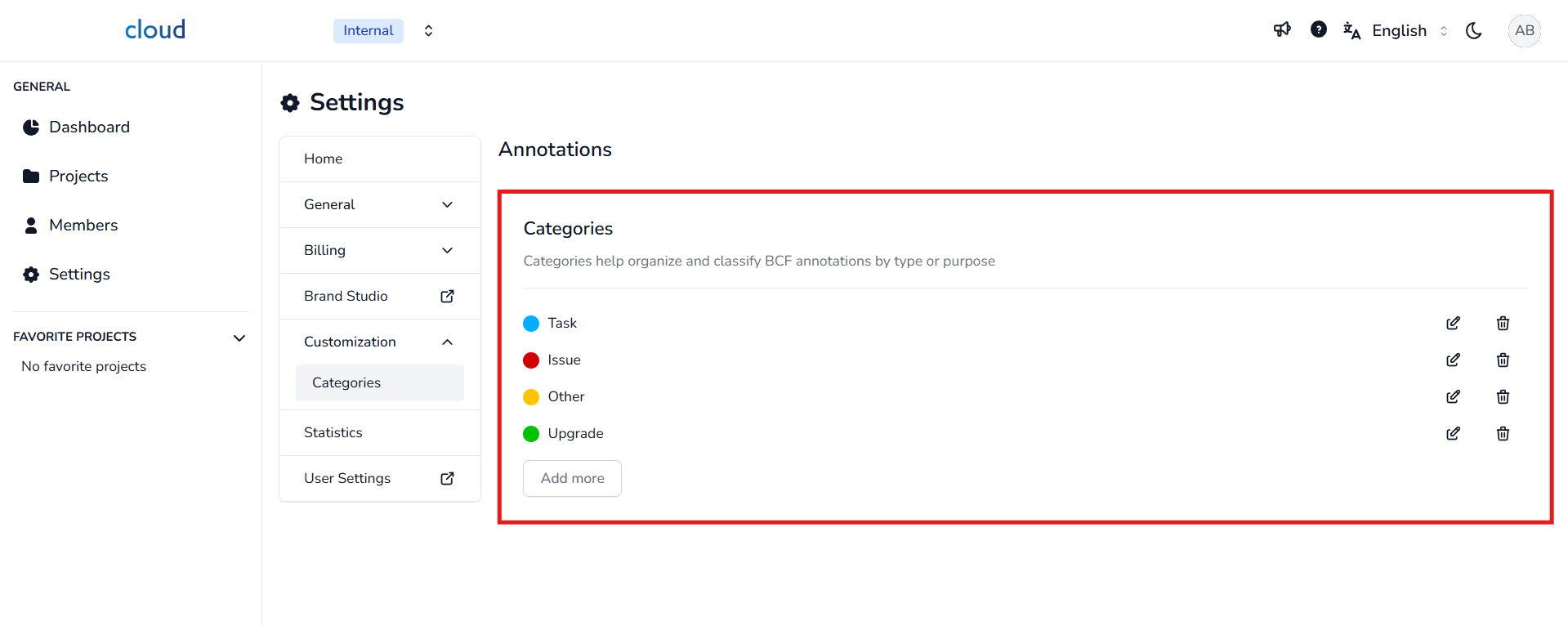The image size is (1568, 626).
Task: Go to Statistics settings tab
Action: coord(333,433)
